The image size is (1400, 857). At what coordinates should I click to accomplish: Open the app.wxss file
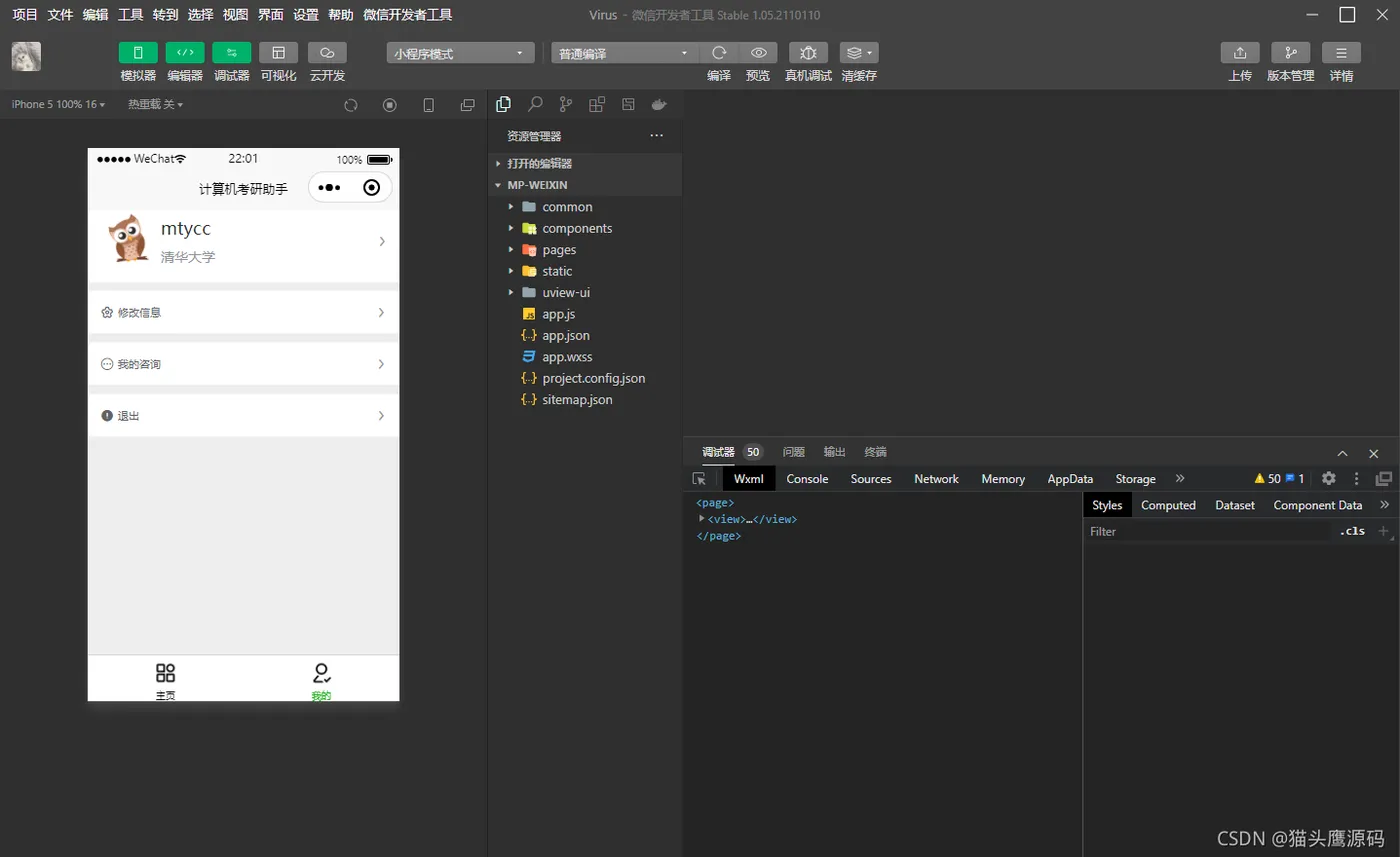tap(585, 357)
